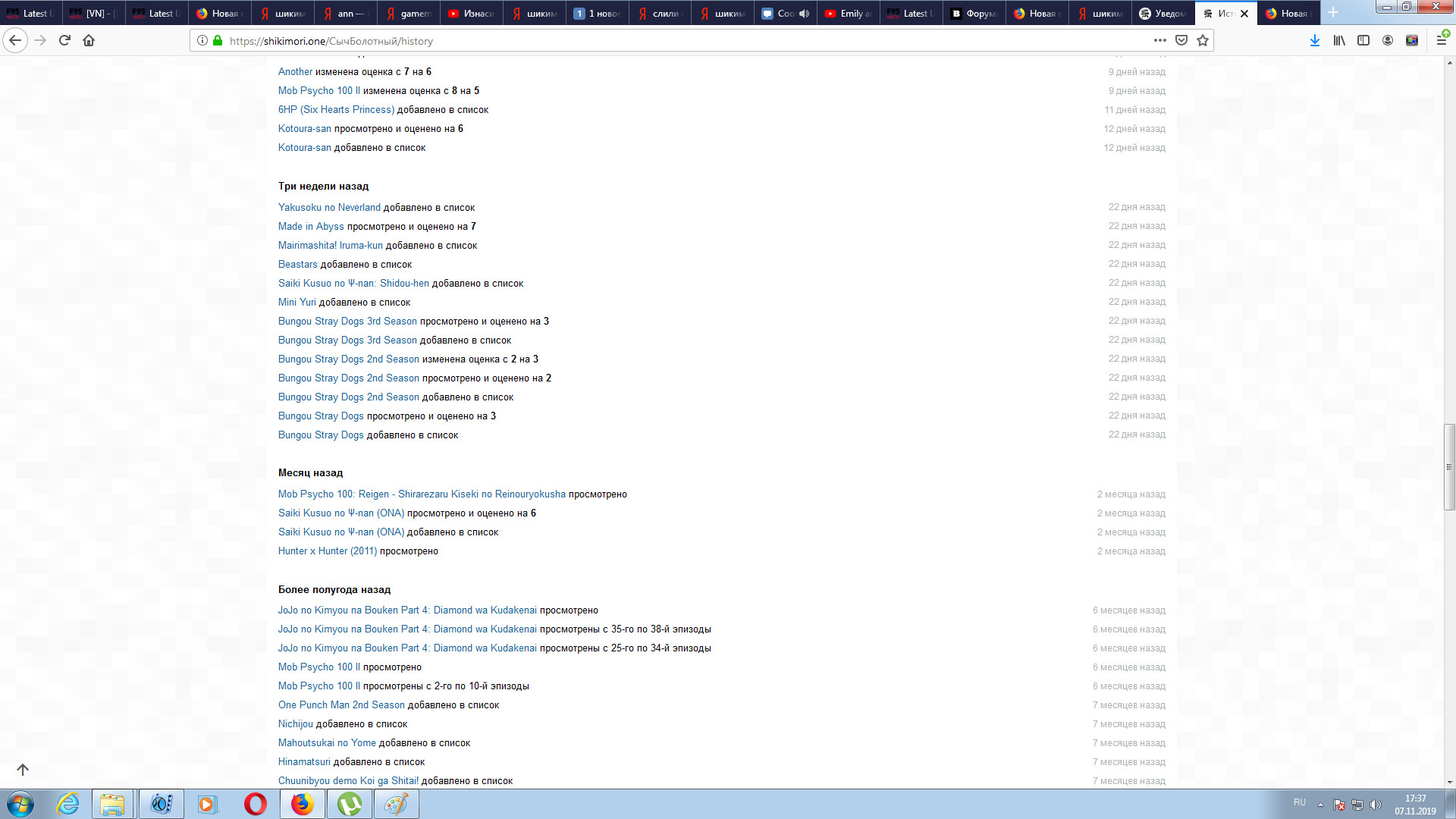Go to the browser home page
Image resolution: width=1456 pixels, height=819 pixels.
pyautogui.click(x=89, y=40)
